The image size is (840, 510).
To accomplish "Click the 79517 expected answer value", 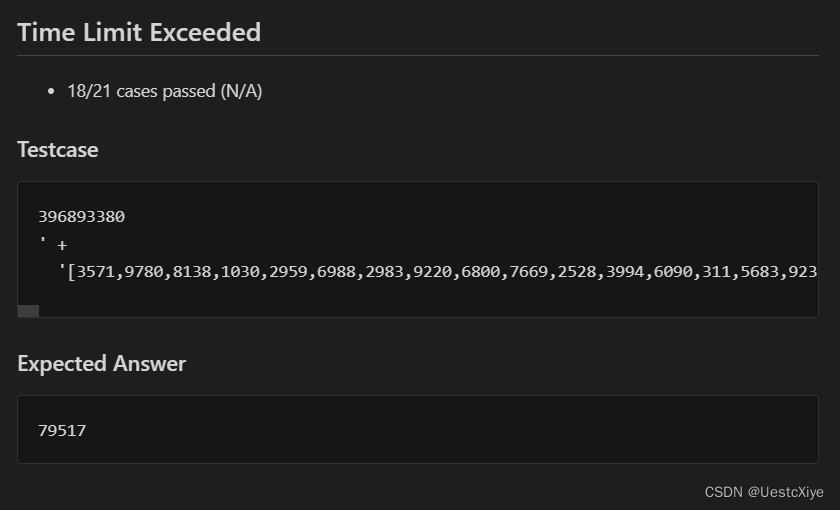I will tap(62, 431).
